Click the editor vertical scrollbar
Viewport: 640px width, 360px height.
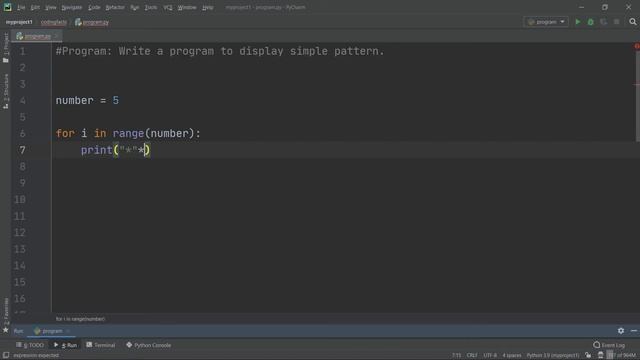(638, 97)
